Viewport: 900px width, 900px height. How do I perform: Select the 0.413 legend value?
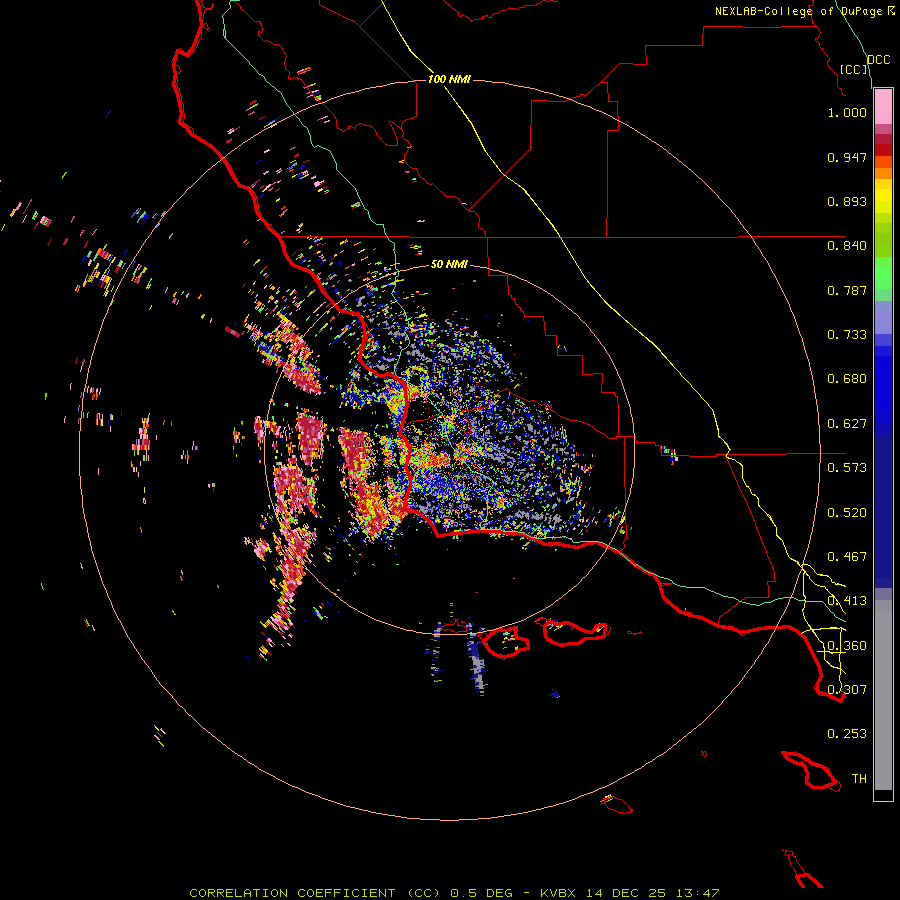pos(847,601)
